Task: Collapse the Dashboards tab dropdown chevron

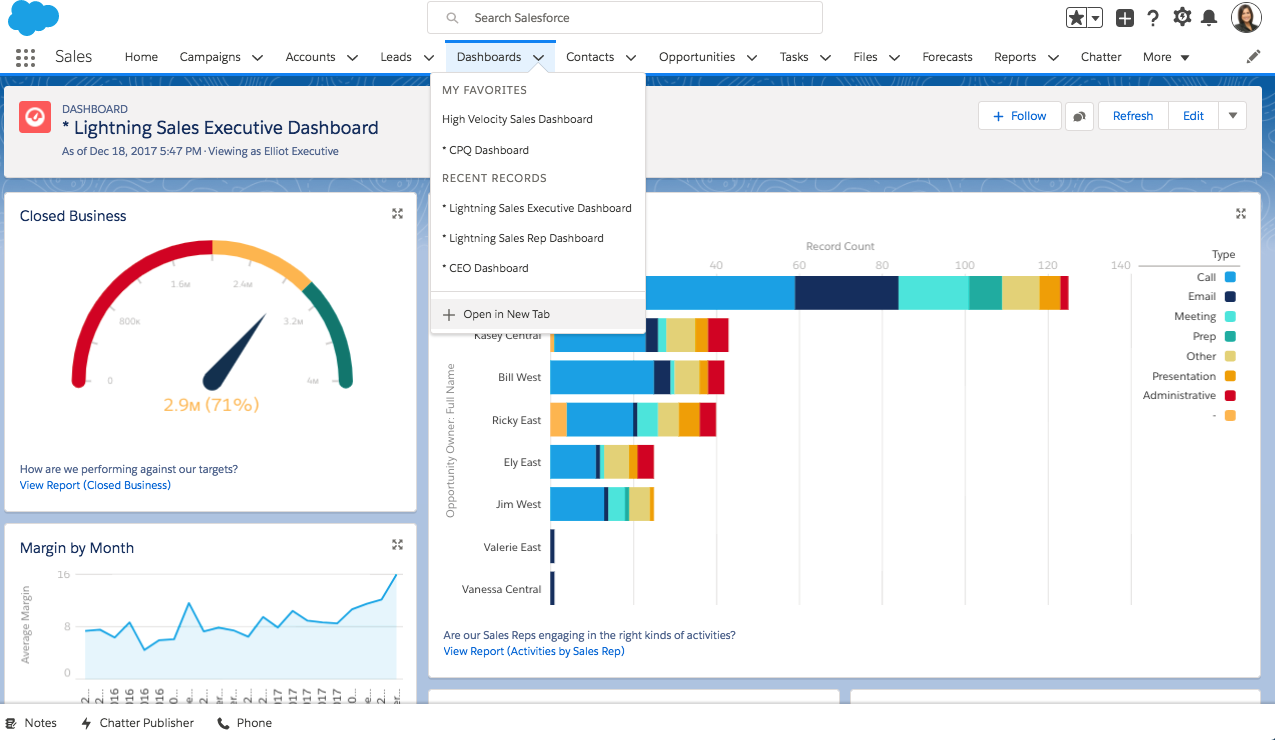Action: point(538,58)
